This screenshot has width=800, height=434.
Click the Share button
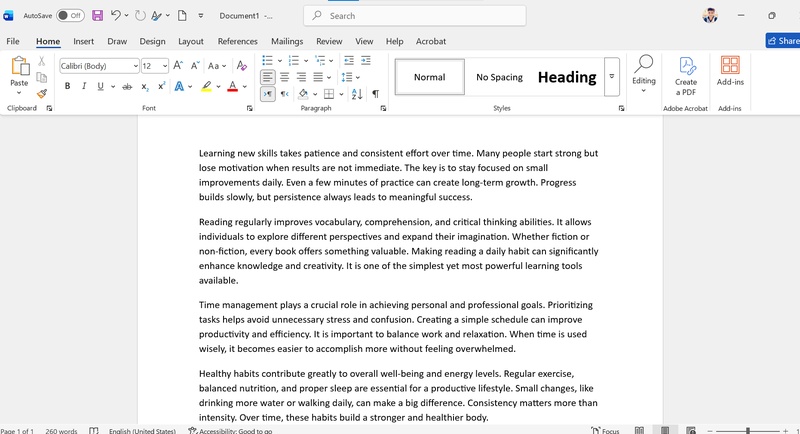pos(783,41)
